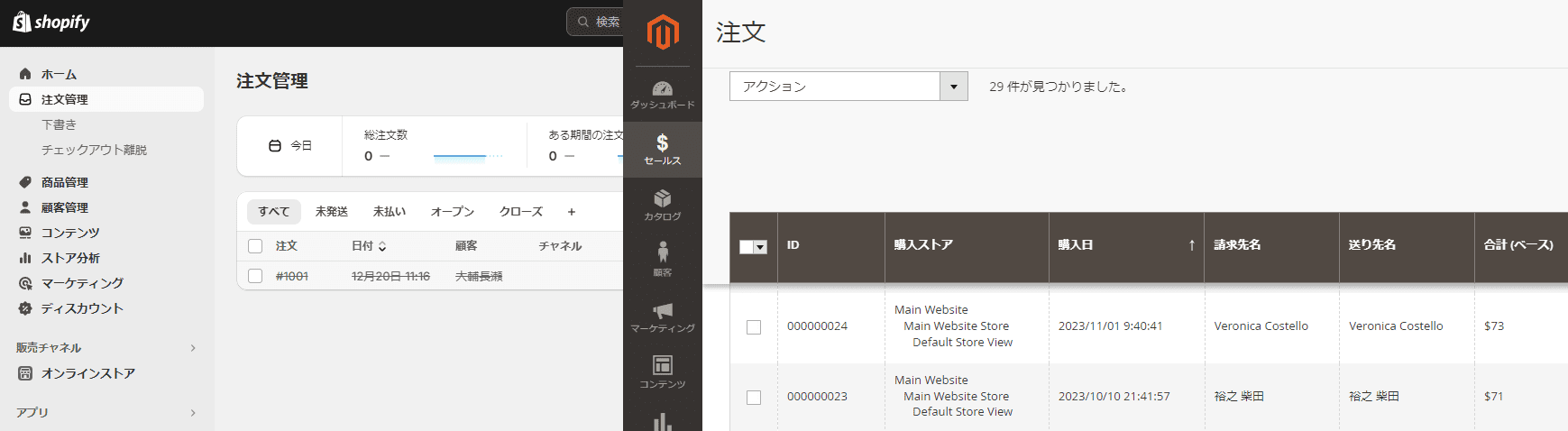1568x431 pixels.
Task: Click the Shopify 検索 search field
Action: (599, 22)
